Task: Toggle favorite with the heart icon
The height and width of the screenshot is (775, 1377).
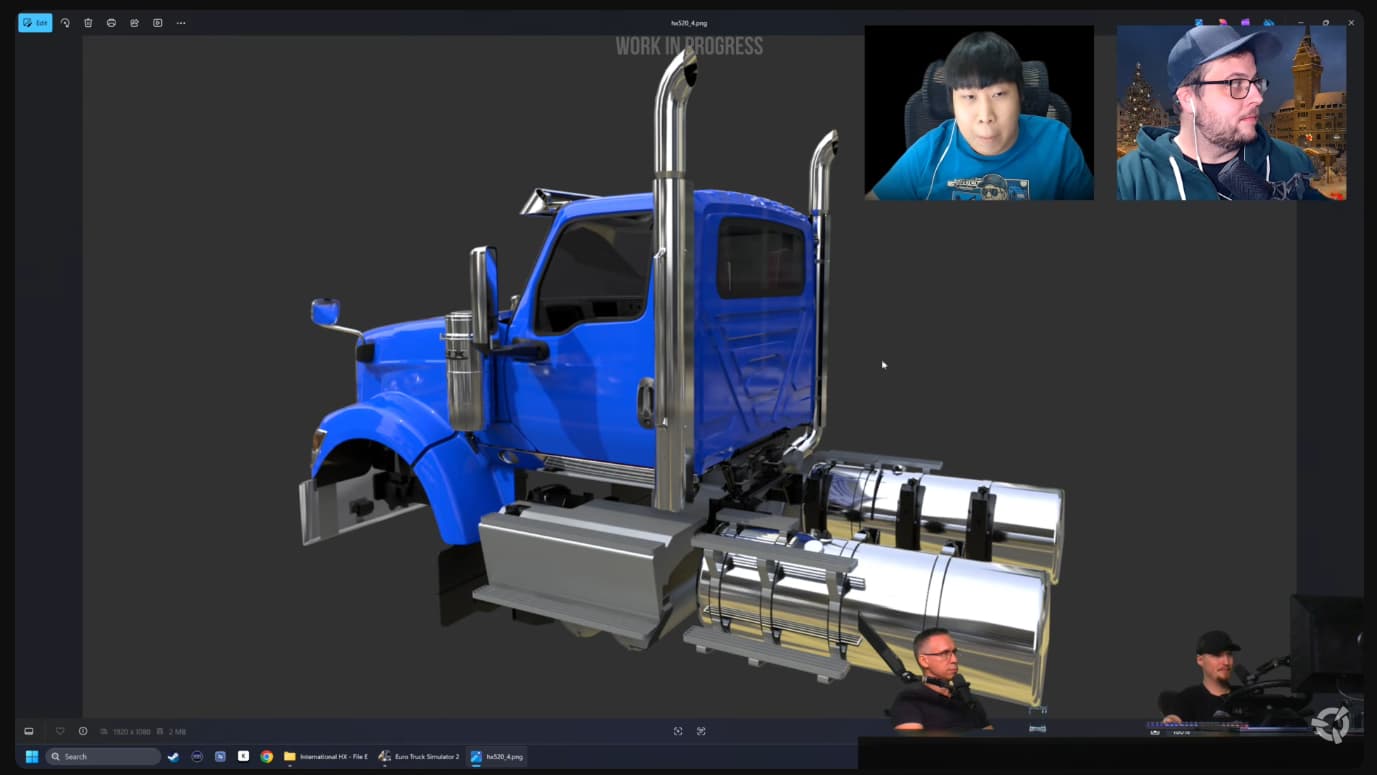Action: pos(60,731)
